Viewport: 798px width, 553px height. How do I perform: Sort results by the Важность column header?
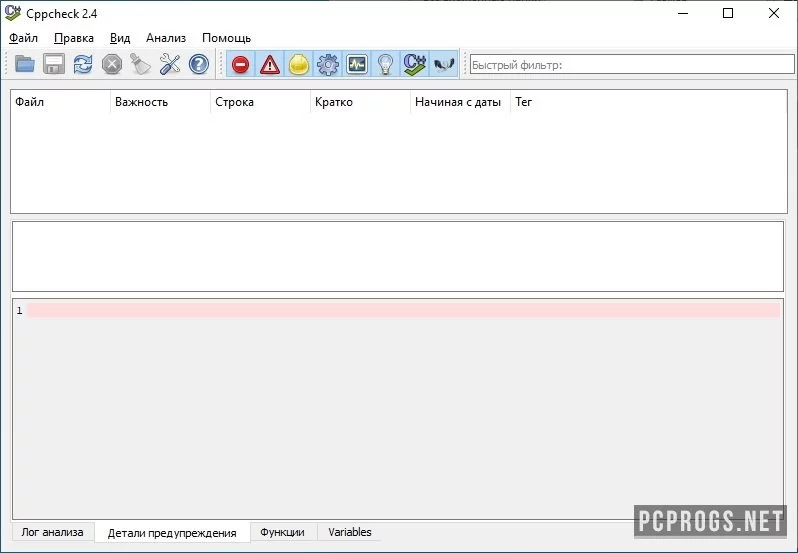(160, 102)
